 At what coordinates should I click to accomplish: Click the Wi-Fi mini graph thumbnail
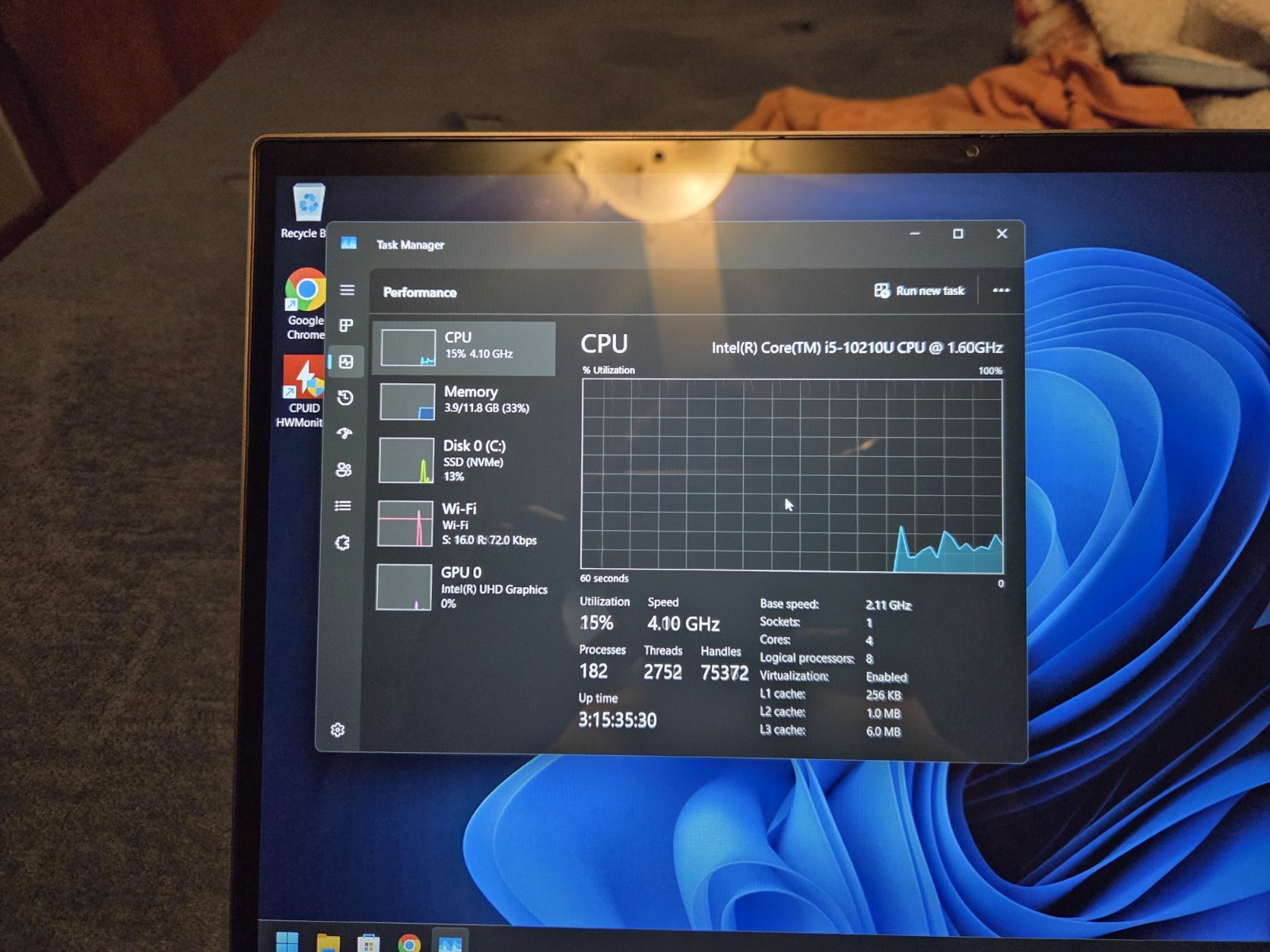405,524
